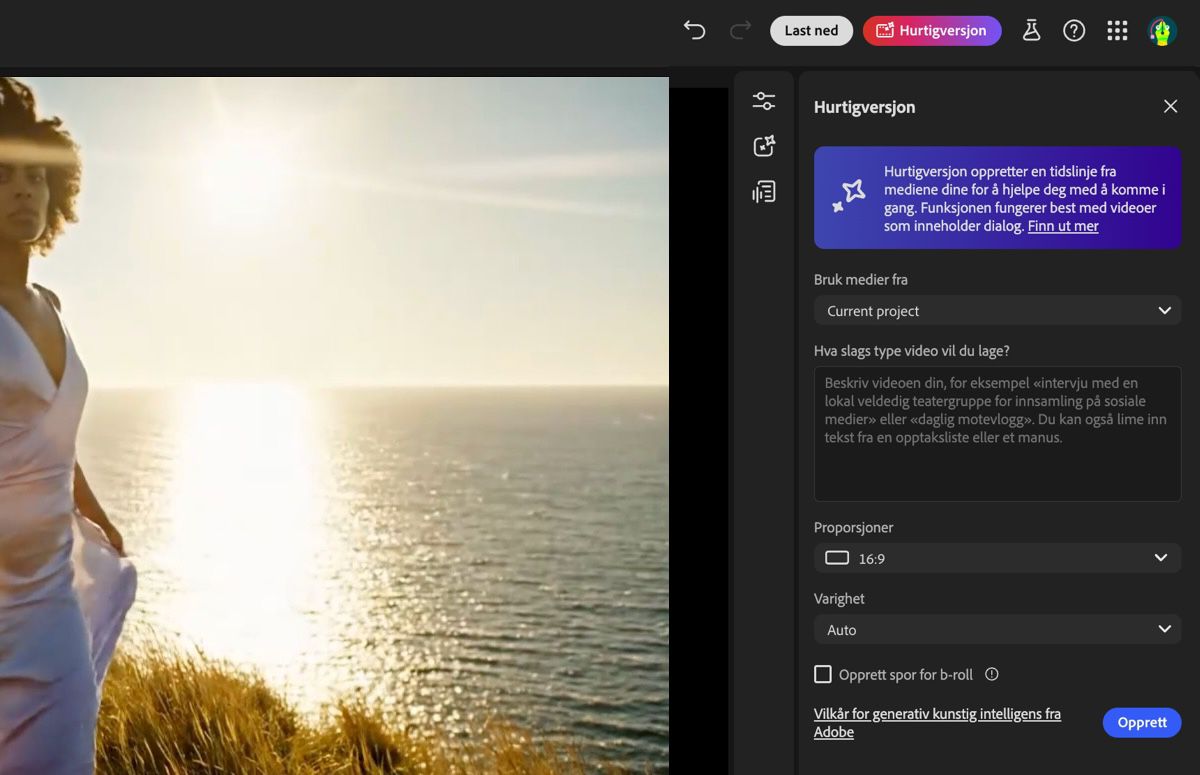Enable Opprett spor for b-roll checkbox
Image resolution: width=1200 pixels, height=775 pixels.
pos(823,674)
